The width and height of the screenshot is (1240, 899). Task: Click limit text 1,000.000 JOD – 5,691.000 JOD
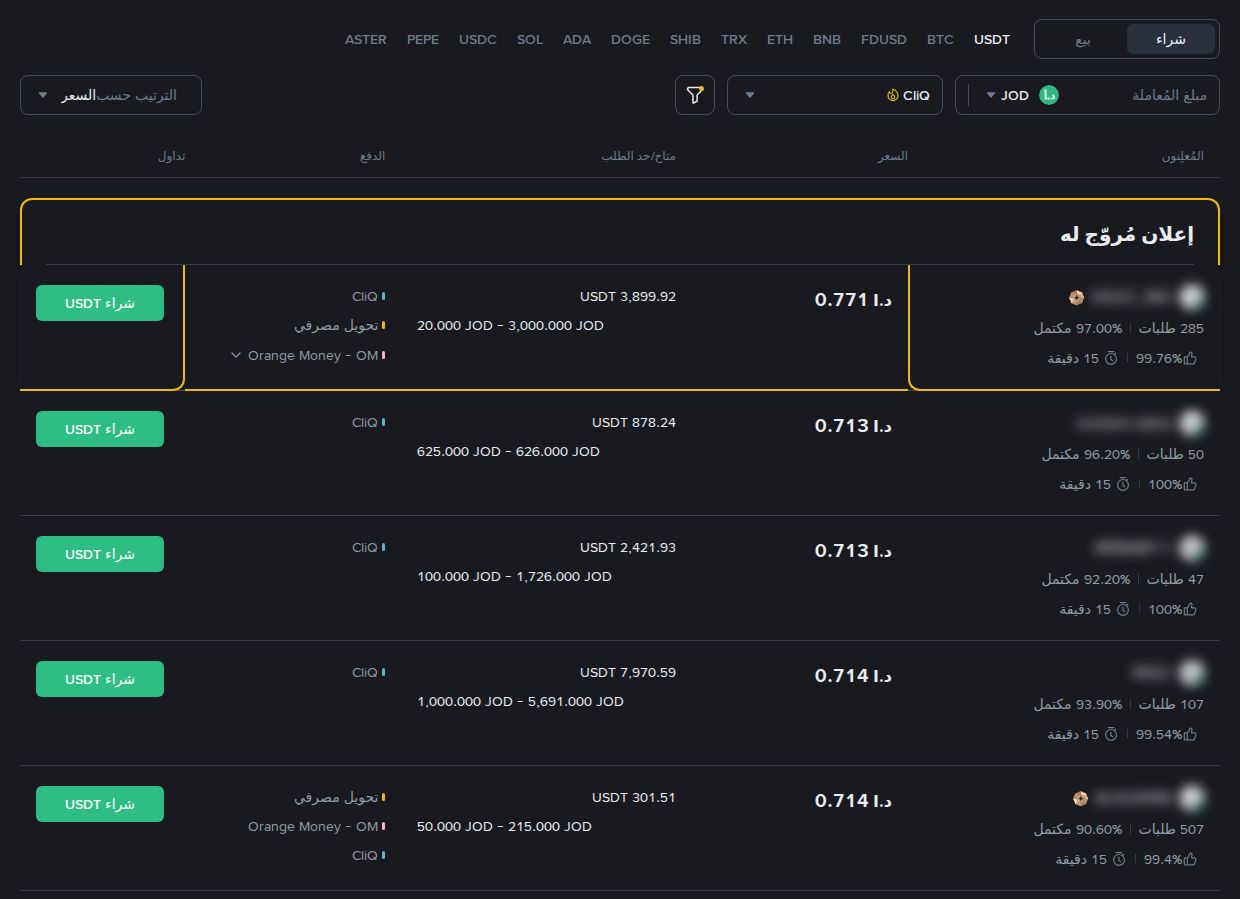520,702
